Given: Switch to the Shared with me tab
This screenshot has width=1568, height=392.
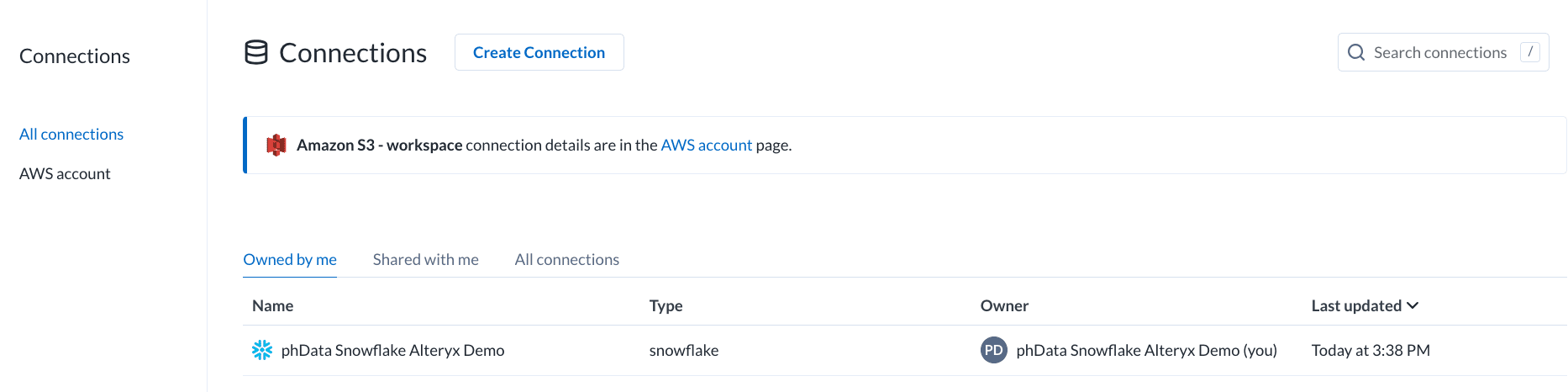Looking at the screenshot, I should [425, 260].
